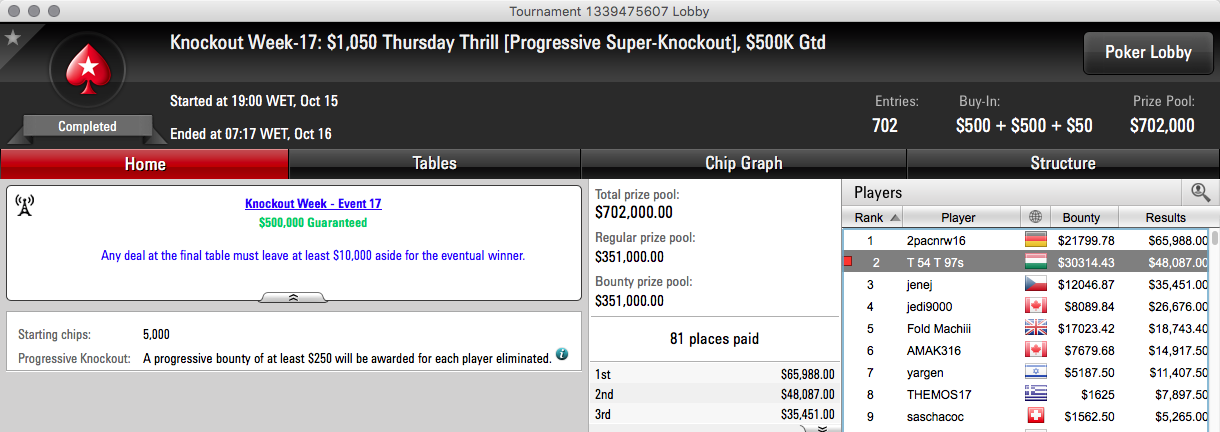The height and width of the screenshot is (432, 1220).
Task: Click the broadcast antenna icon
Action: tap(25, 205)
